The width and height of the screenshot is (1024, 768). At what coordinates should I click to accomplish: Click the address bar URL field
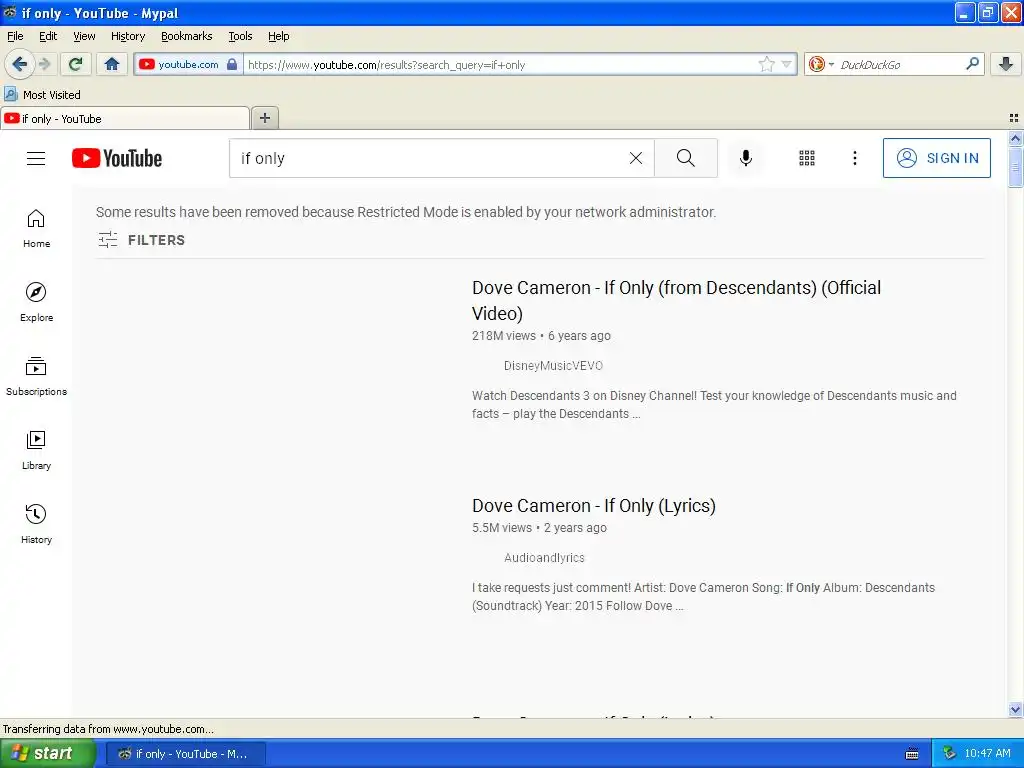tap(500, 65)
